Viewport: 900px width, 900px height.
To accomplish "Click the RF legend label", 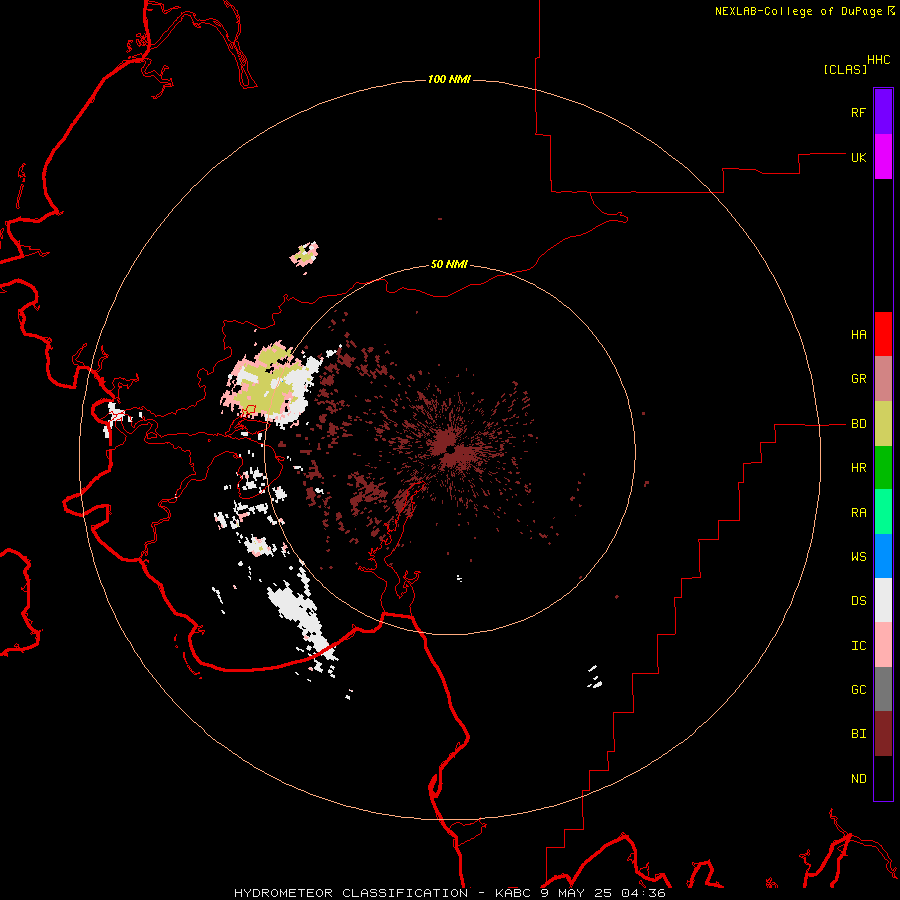I will point(858,112).
